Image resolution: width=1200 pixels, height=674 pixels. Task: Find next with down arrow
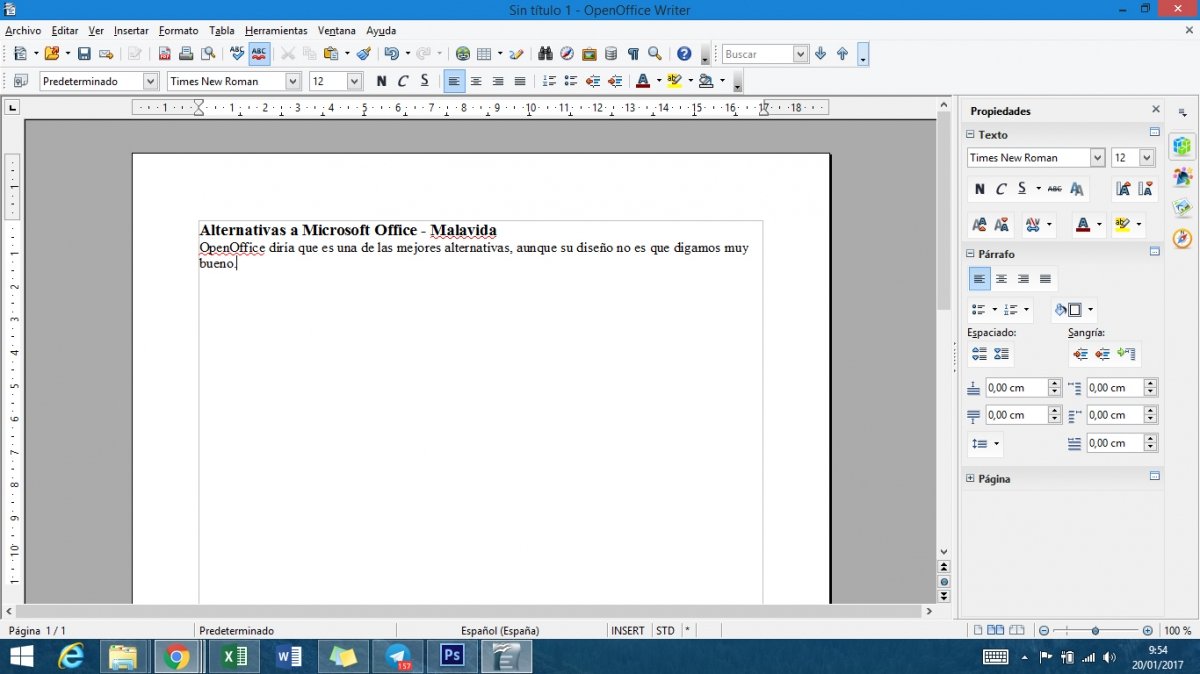pos(821,54)
